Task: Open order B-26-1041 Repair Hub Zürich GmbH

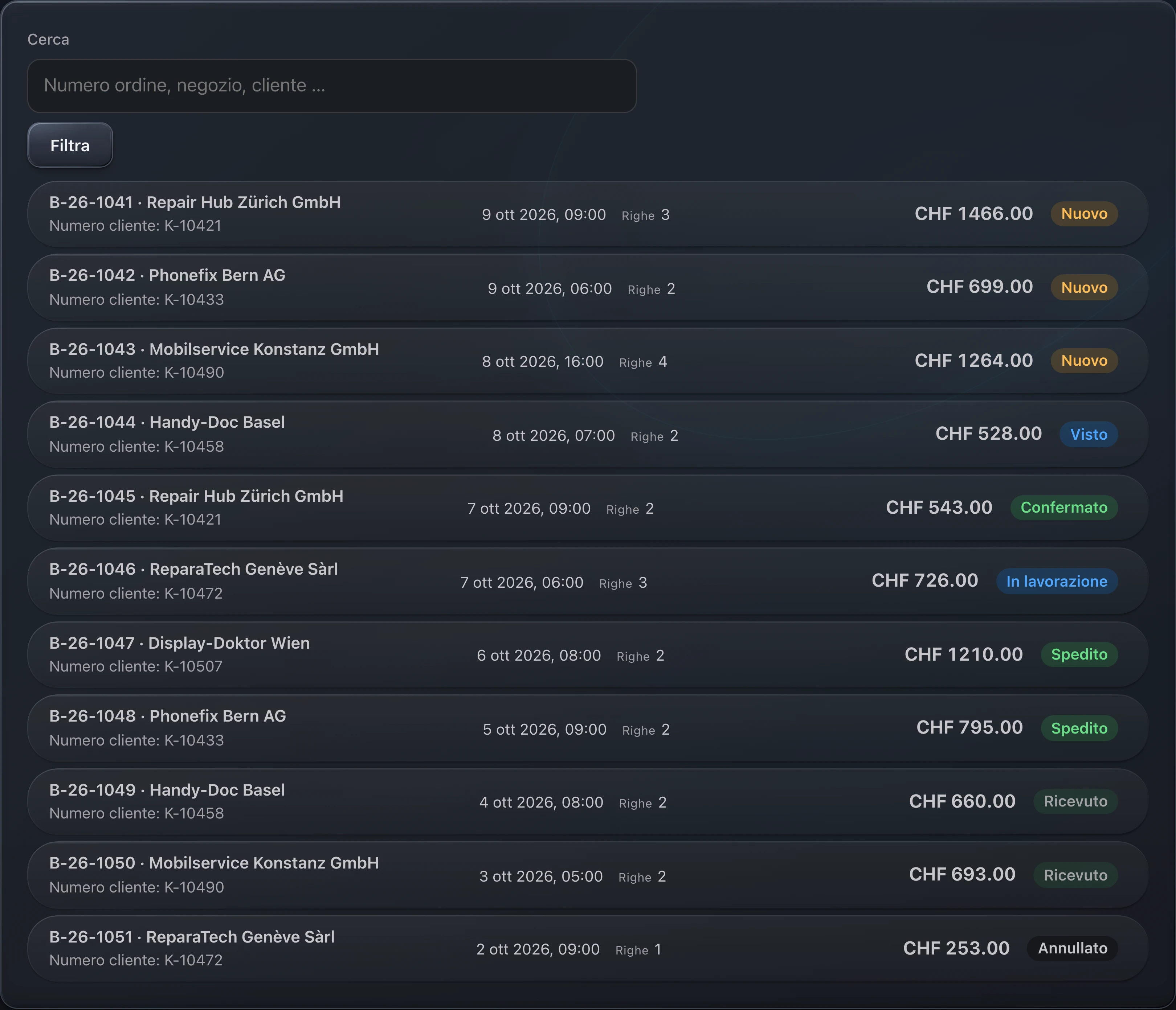Action: point(587,214)
